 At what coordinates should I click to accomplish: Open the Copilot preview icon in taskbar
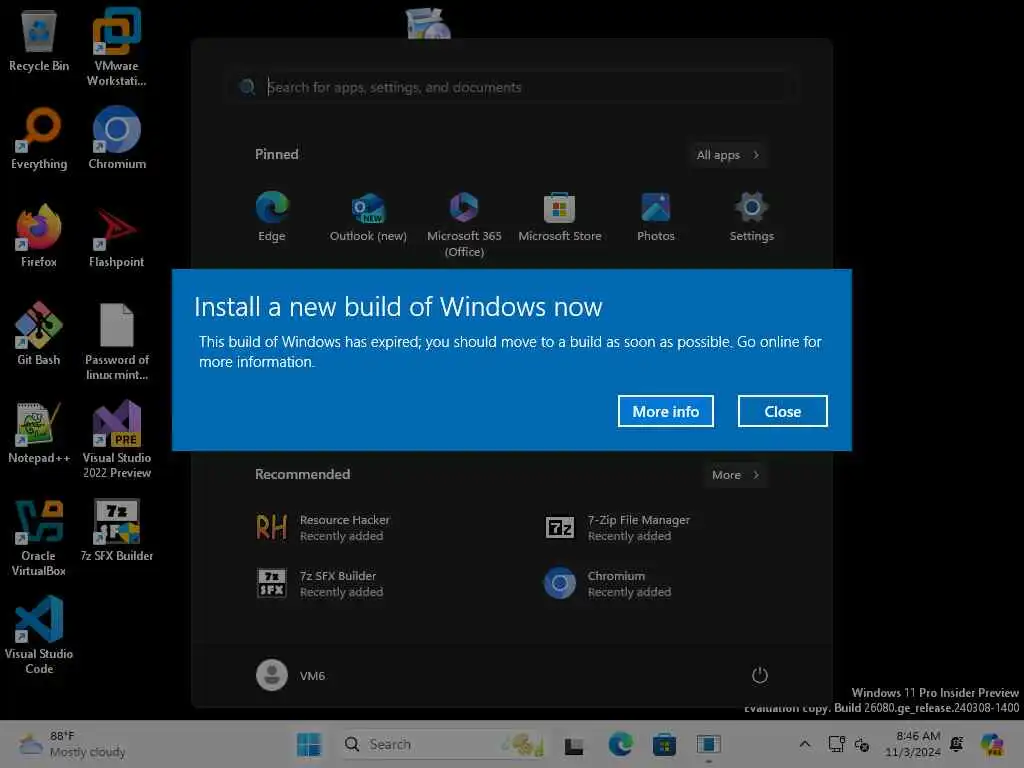click(993, 744)
